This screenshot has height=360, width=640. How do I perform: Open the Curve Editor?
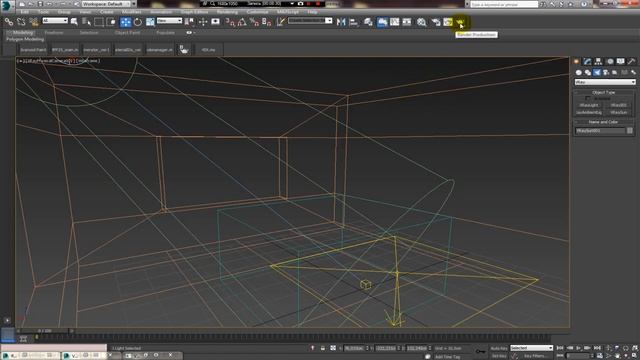point(394,22)
